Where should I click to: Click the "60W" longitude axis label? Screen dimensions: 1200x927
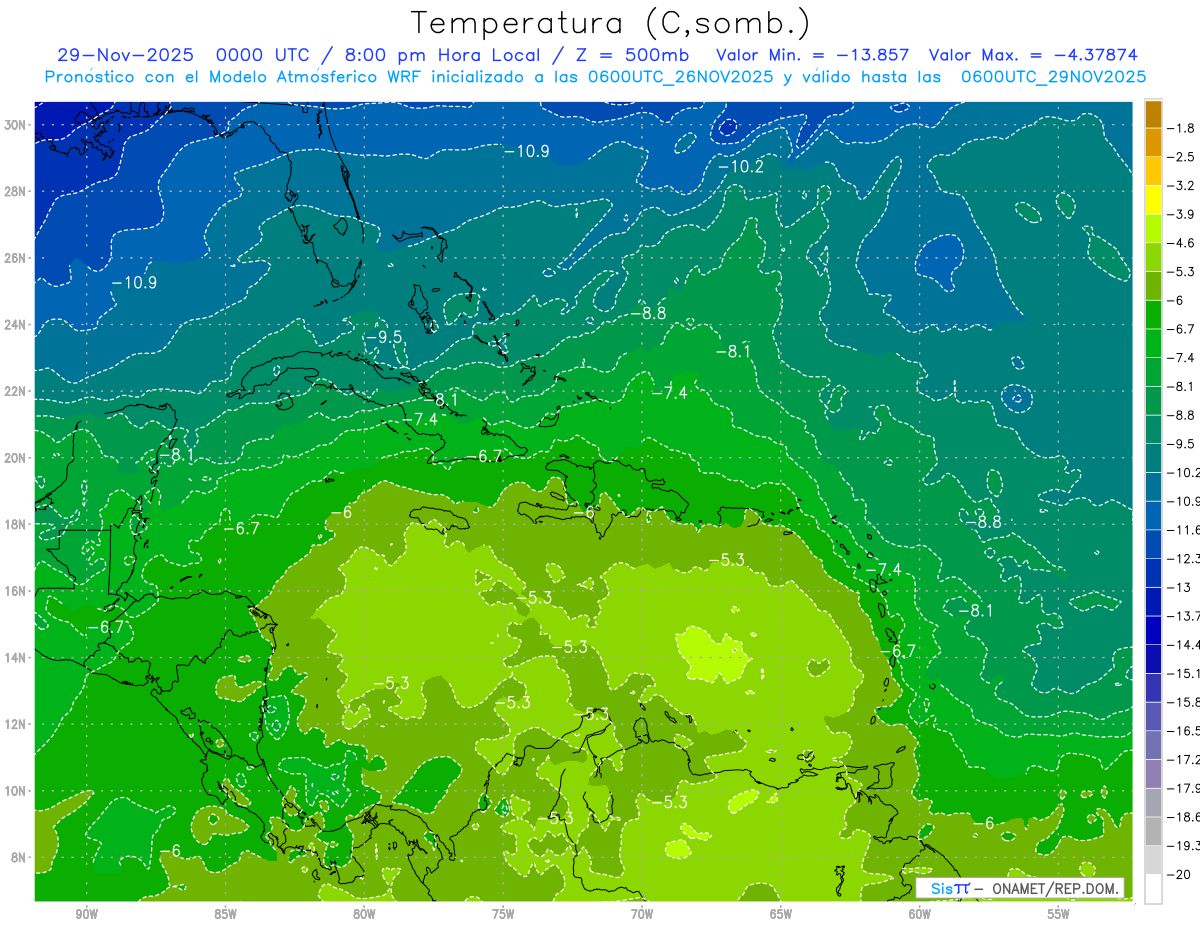(x=920, y=914)
